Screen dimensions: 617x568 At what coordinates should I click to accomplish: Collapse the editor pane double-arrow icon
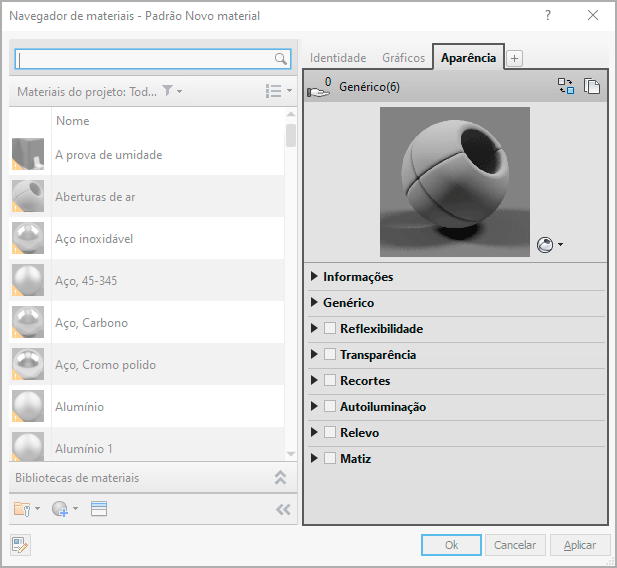pos(283,509)
